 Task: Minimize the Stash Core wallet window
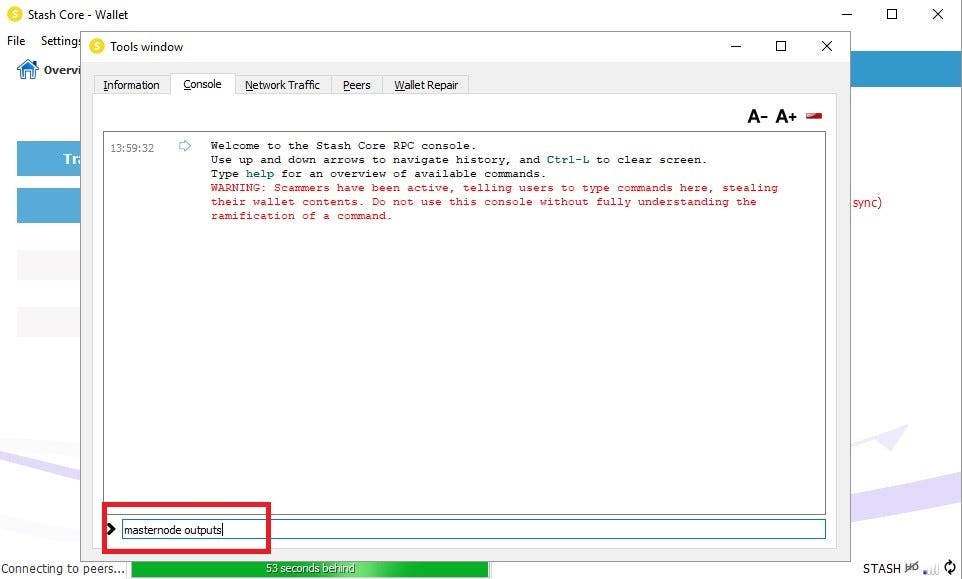coord(847,14)
